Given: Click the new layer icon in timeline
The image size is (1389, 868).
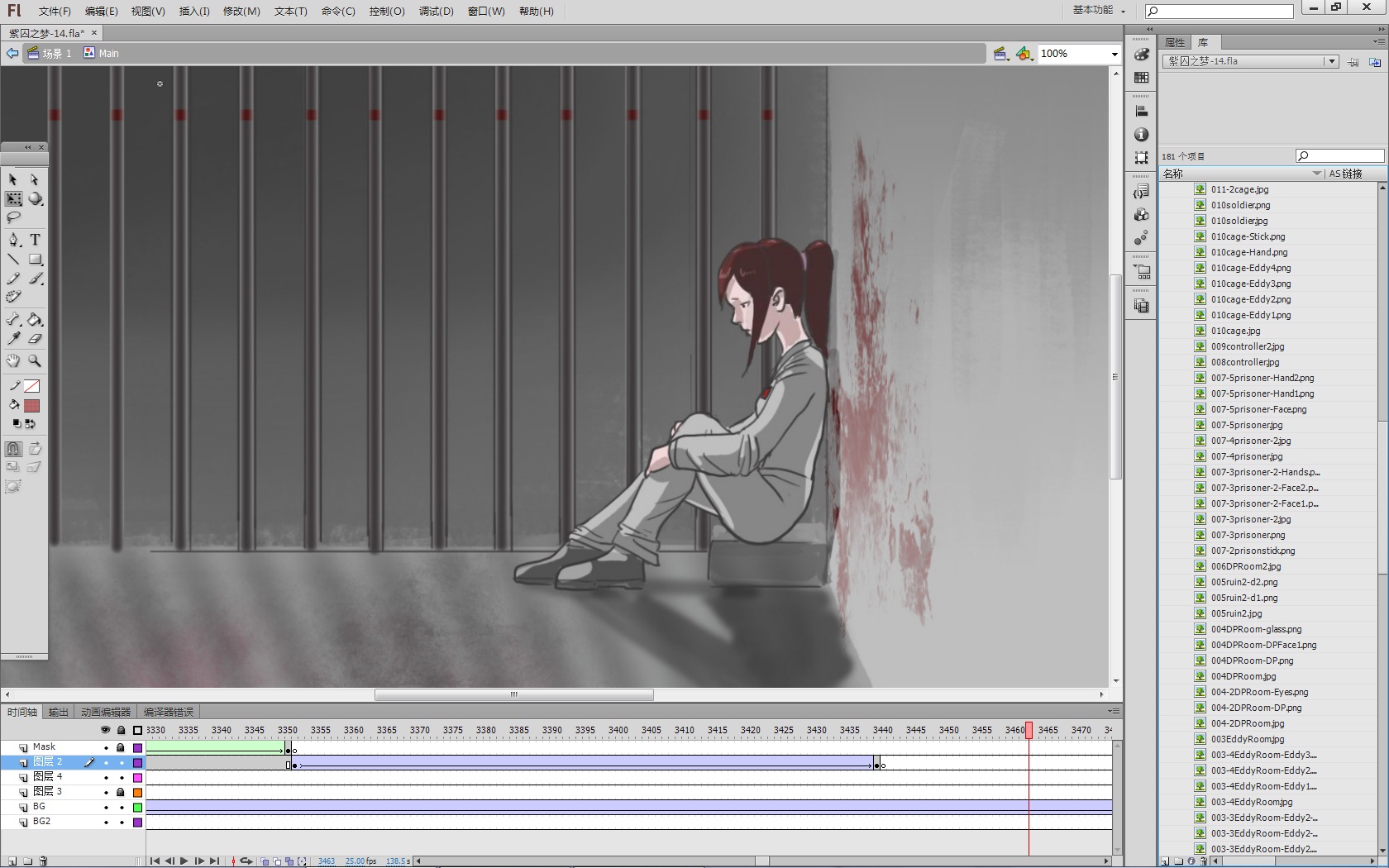Looking at the screenshot, I should click(x=12, y=861).
